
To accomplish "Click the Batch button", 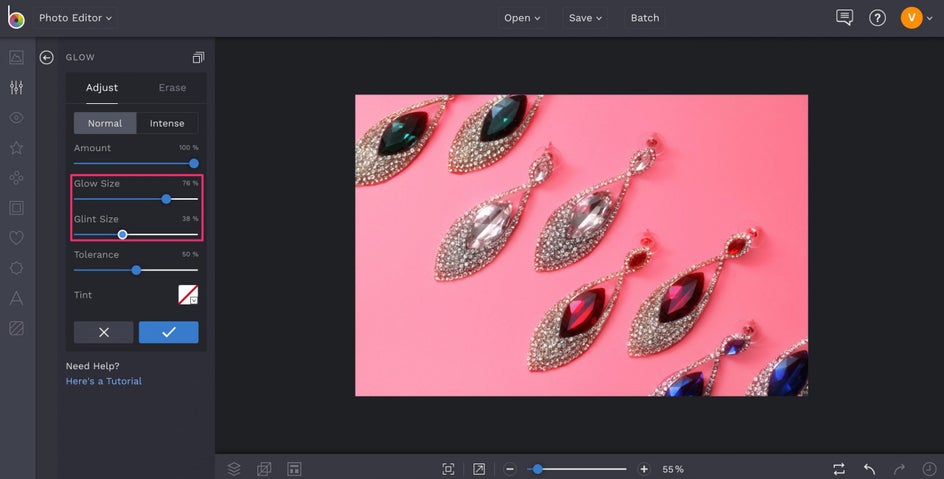I will tap(645, 18).
